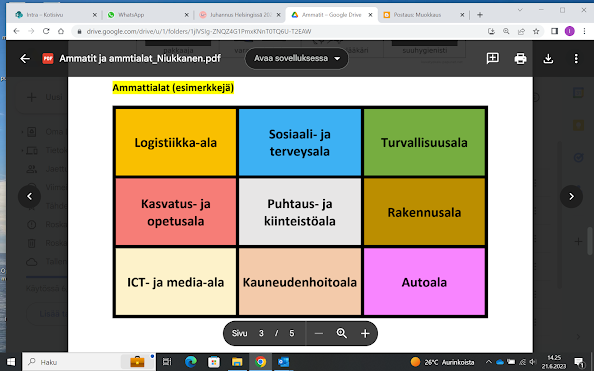The image size is (594, 371).
Task: Close the Ammatit – Google Drive tab
Action: coord(370,15)
